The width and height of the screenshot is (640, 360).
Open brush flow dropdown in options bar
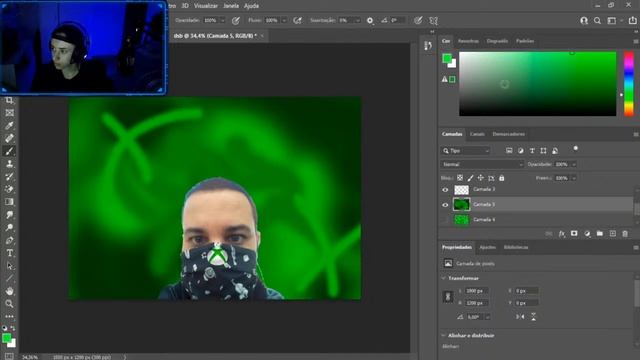coord(284,20)
